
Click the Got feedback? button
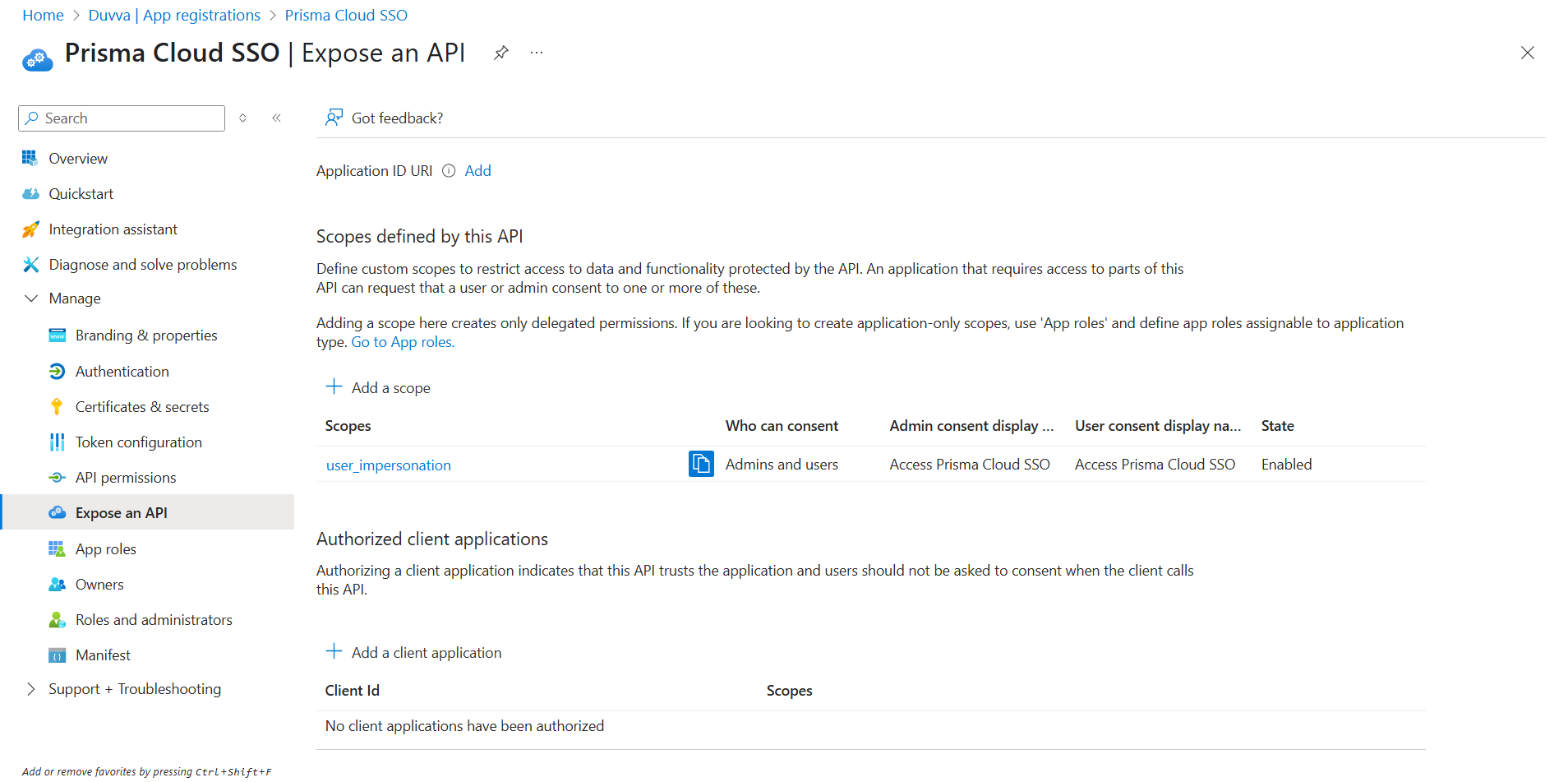(x=384, y=118)
